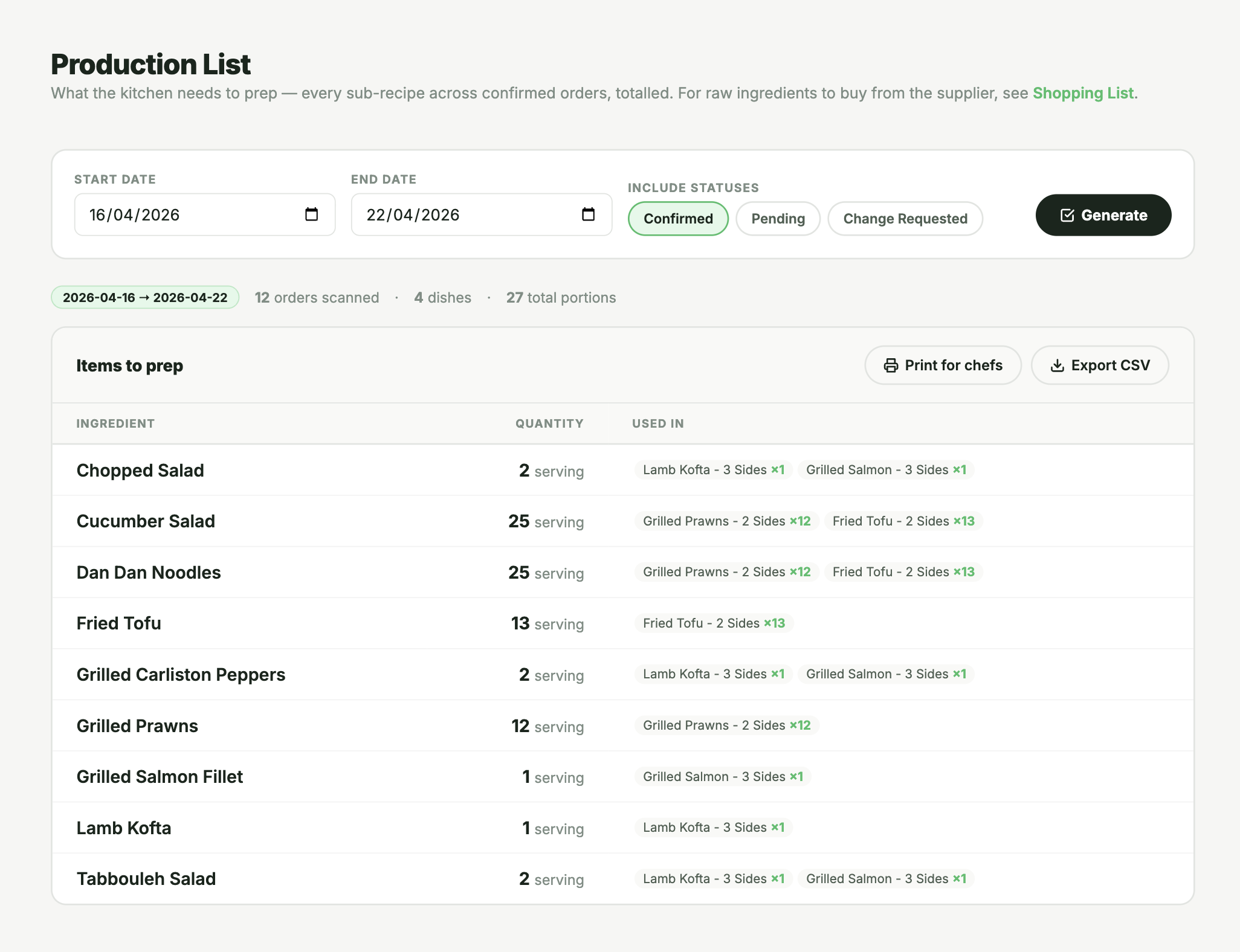Click the 27 total portions summary
Image resolution: width=1240 pixels, height=952 pixels.
(x=561, y=298)
